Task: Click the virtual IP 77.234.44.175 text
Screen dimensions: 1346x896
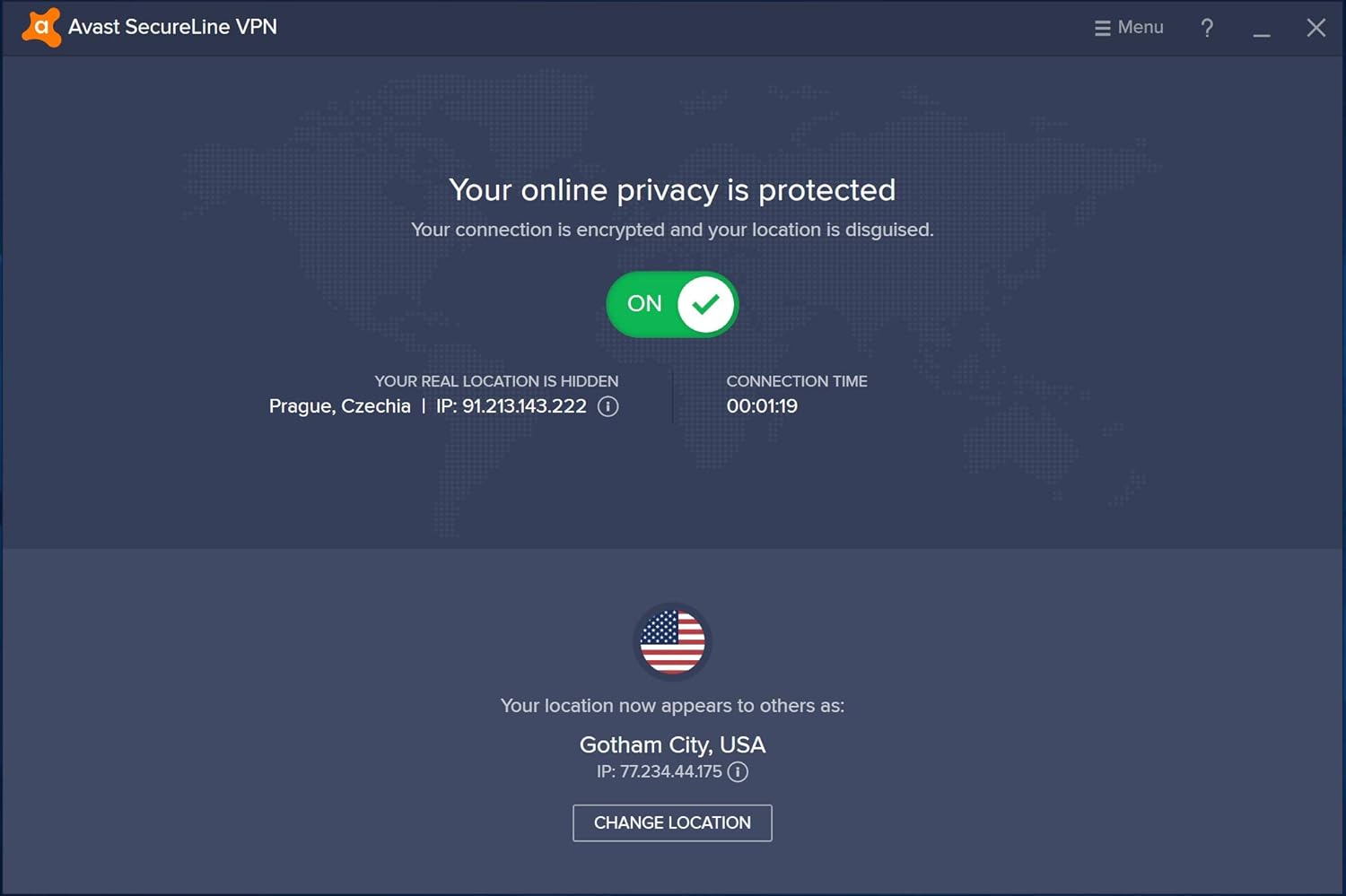Action: coord(660,771)
